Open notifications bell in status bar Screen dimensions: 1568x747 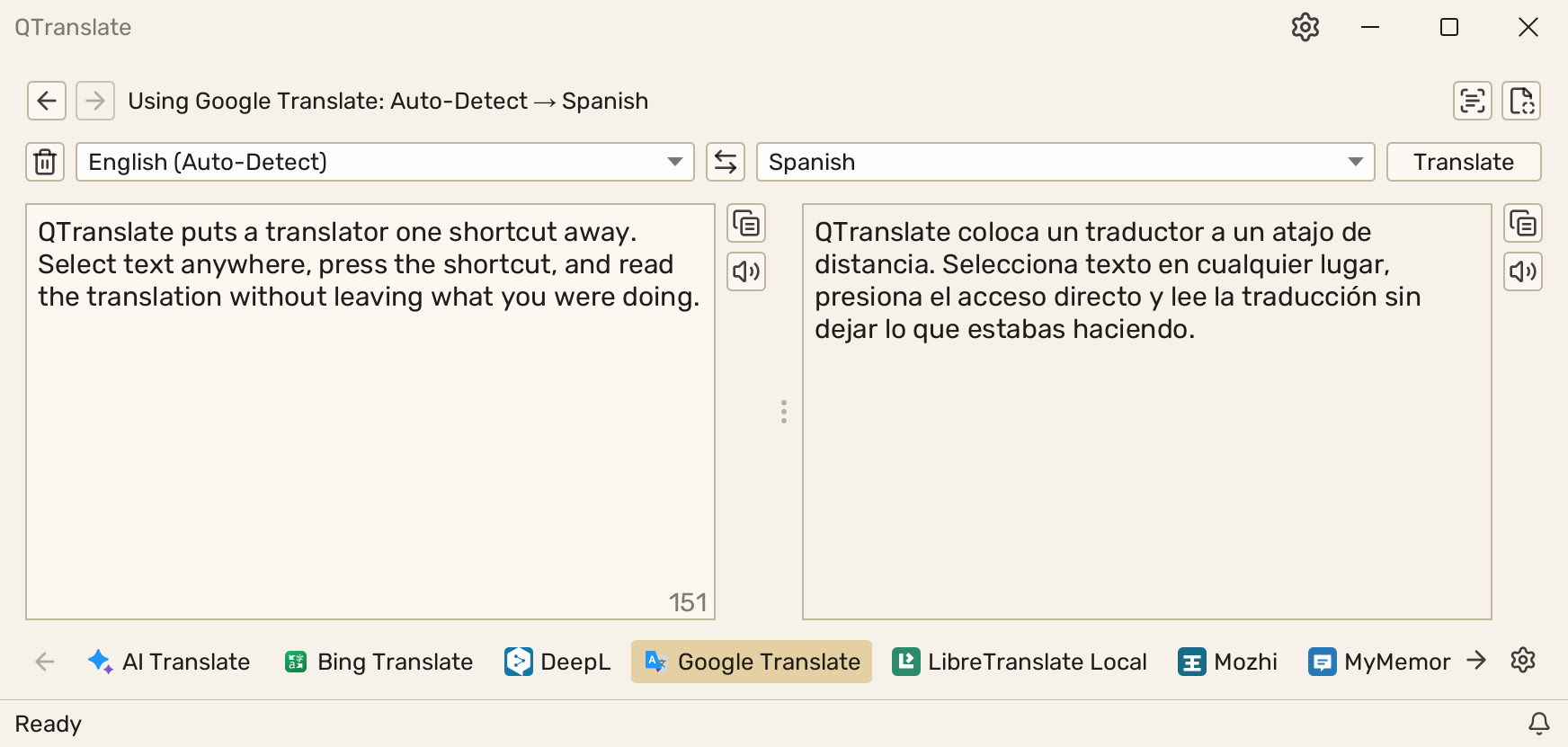click(1539, 724)
